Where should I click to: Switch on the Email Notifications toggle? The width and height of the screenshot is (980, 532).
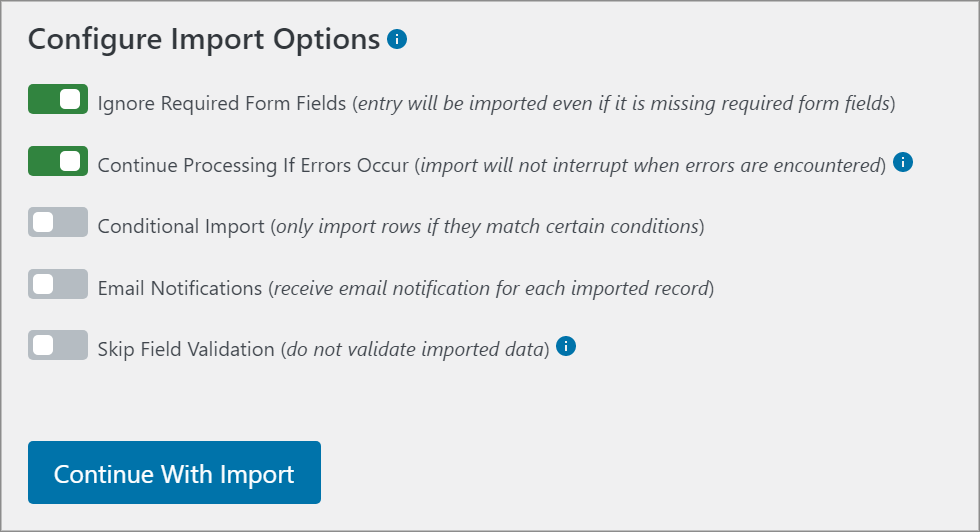pyautogui.click(x=58, y=284)
